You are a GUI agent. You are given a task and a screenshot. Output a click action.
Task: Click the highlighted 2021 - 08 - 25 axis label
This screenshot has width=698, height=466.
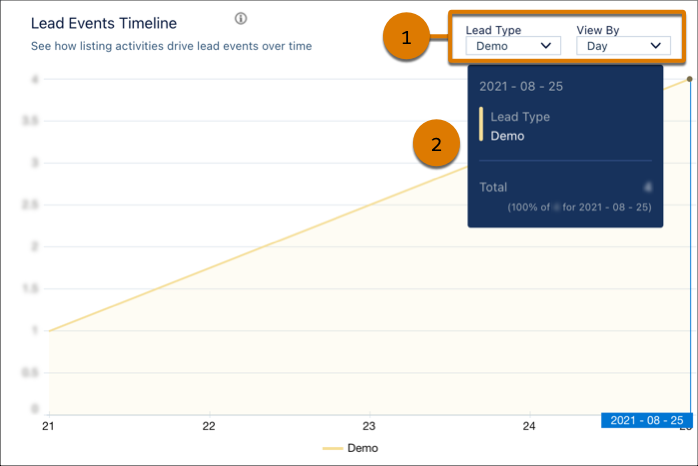[646, 420]
